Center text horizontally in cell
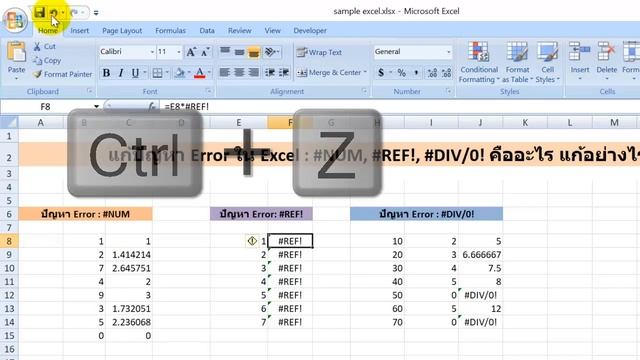 coord(239,73)
